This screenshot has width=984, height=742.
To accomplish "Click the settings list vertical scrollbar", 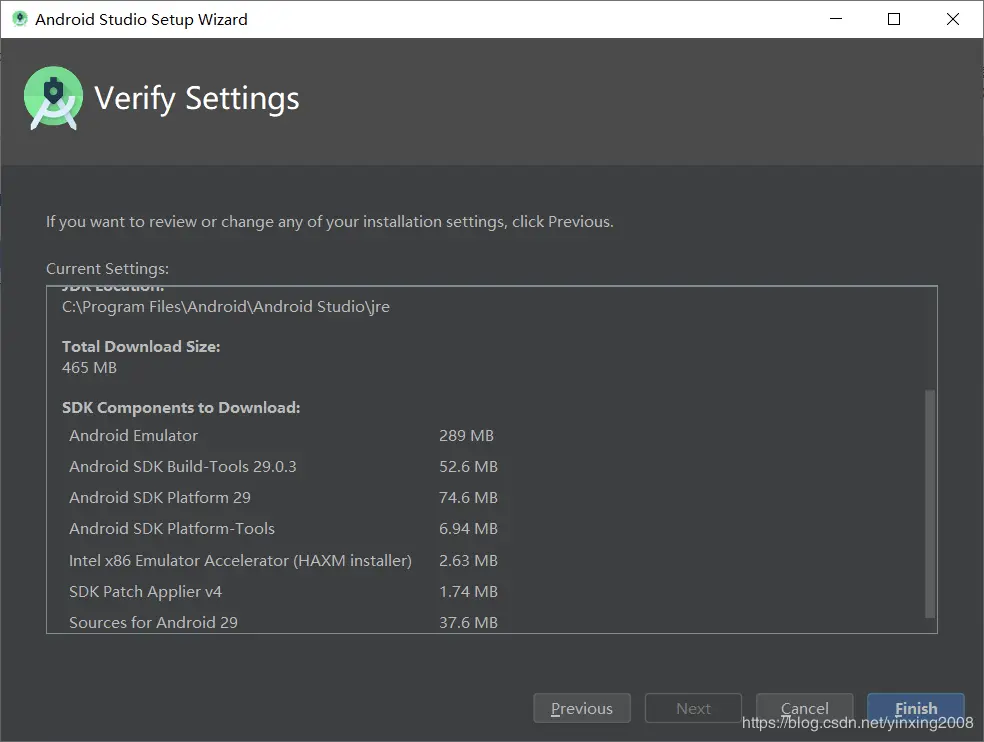I will 930,503.
